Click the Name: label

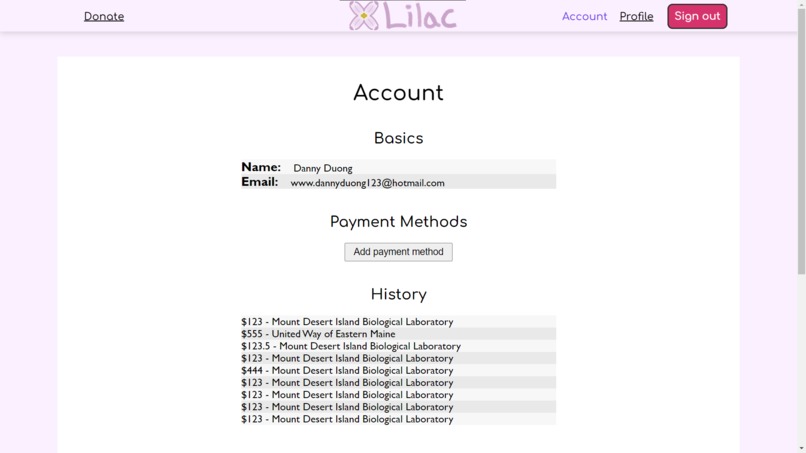coord(261,167)
